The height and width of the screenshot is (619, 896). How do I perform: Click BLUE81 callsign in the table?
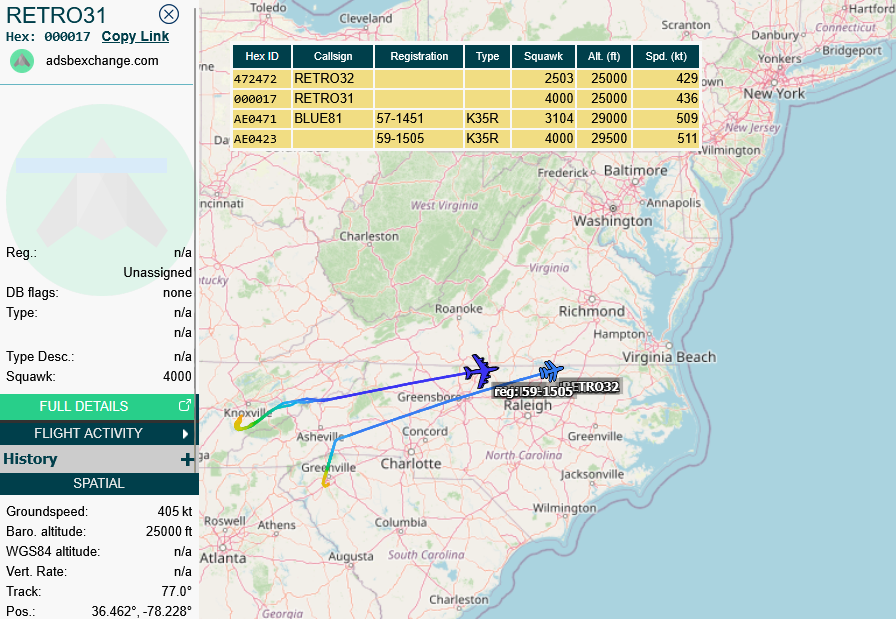click(x=333, y=119)
